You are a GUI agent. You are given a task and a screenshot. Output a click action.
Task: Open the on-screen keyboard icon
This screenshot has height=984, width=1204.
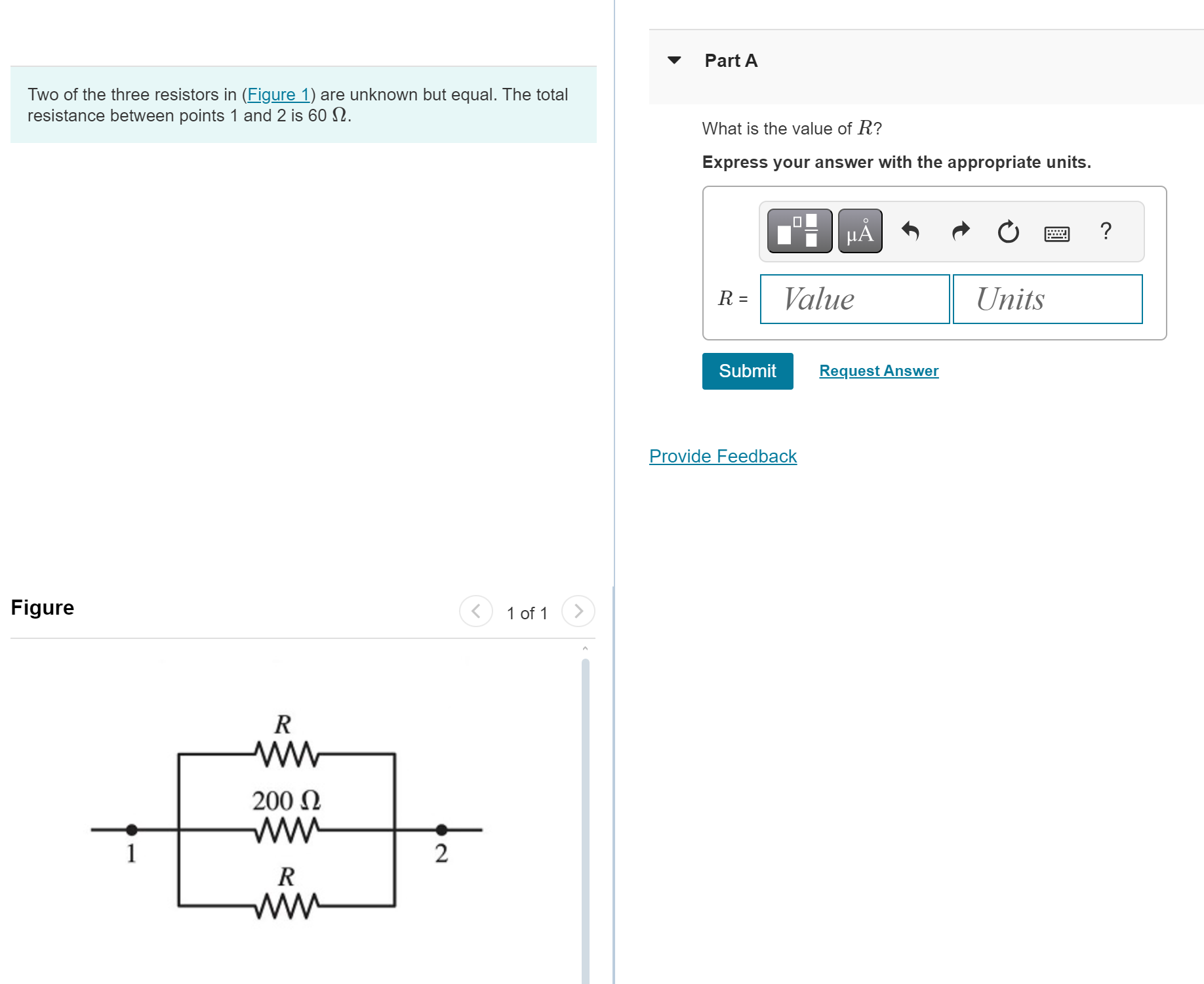click(1058, 233)
